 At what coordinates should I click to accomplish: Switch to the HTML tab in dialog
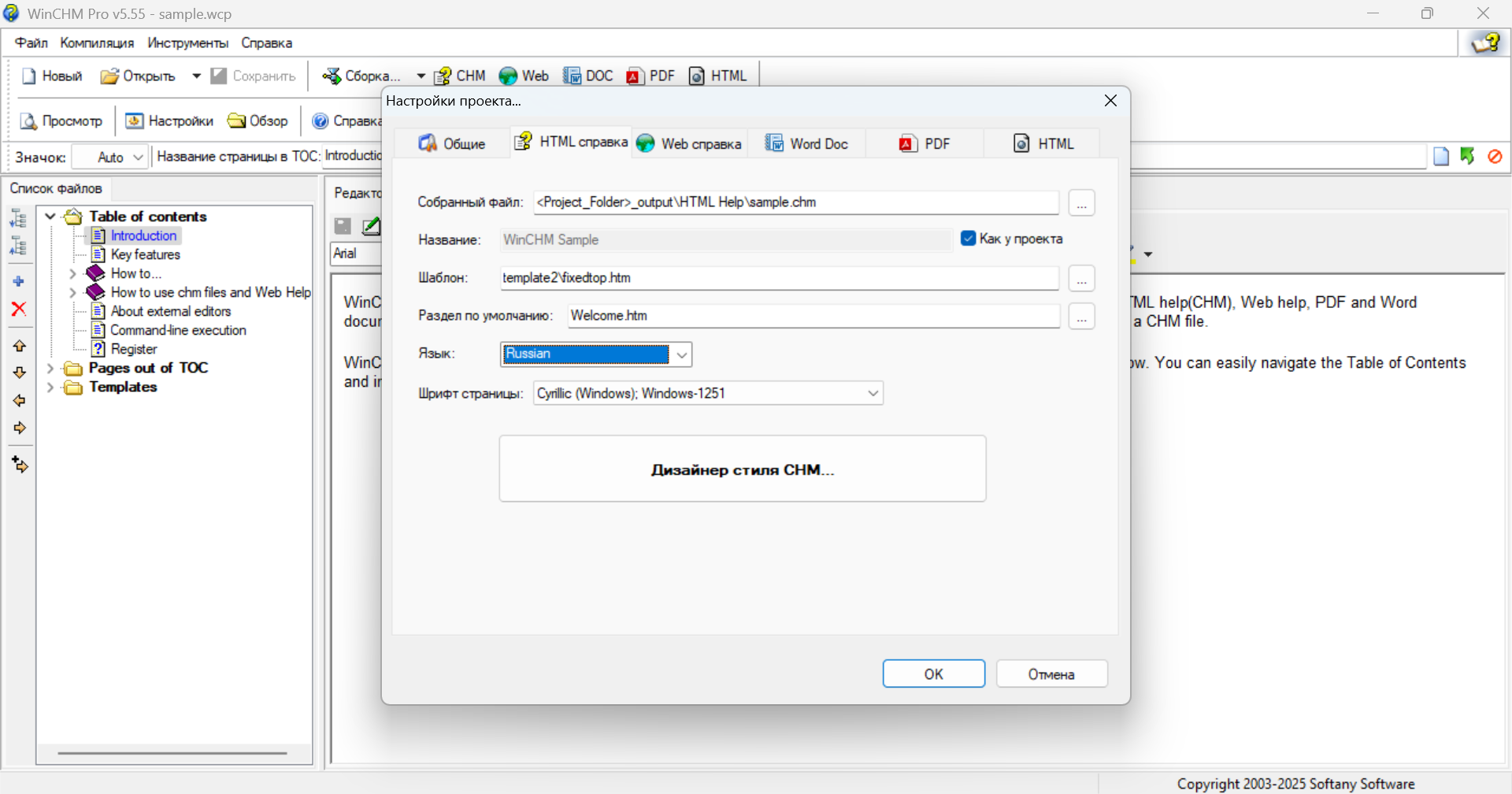pyautogui.click(x=1043, y=143)
